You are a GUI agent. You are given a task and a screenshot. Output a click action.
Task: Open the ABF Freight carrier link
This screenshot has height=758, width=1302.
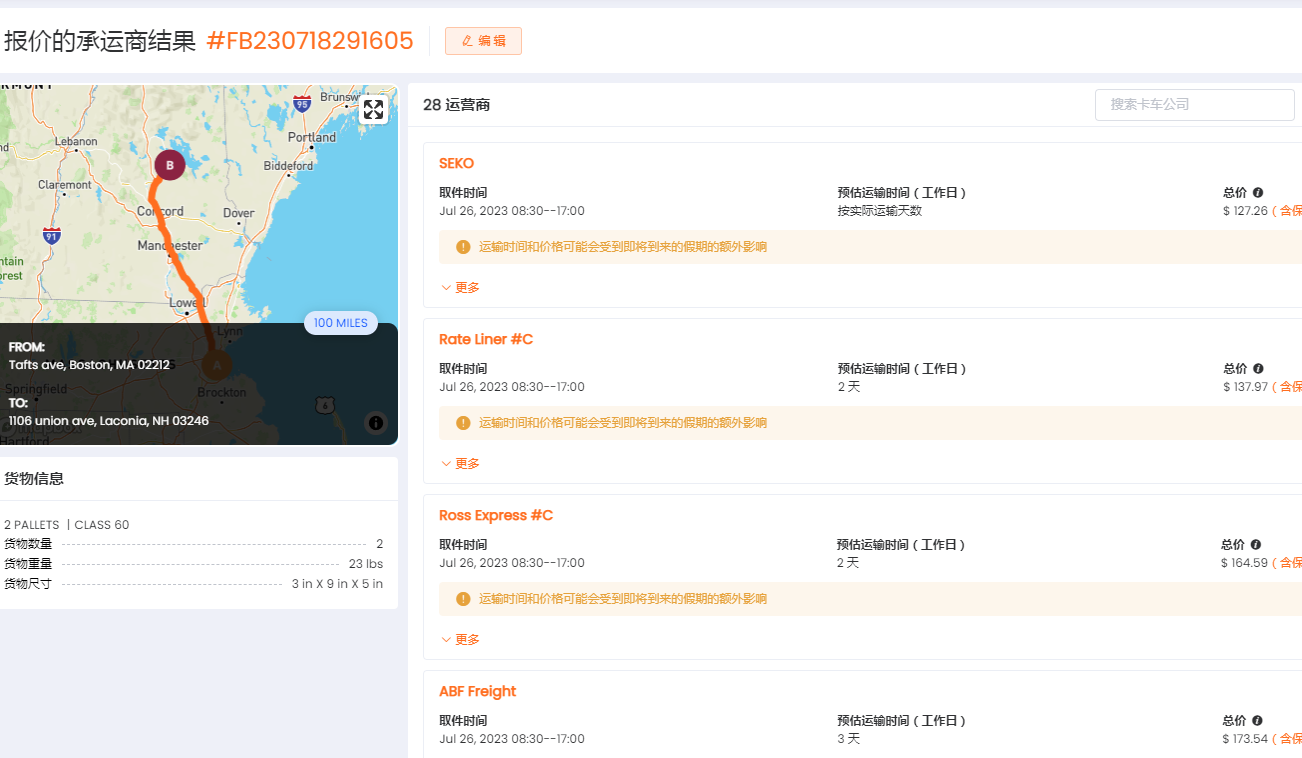[477, 691]
